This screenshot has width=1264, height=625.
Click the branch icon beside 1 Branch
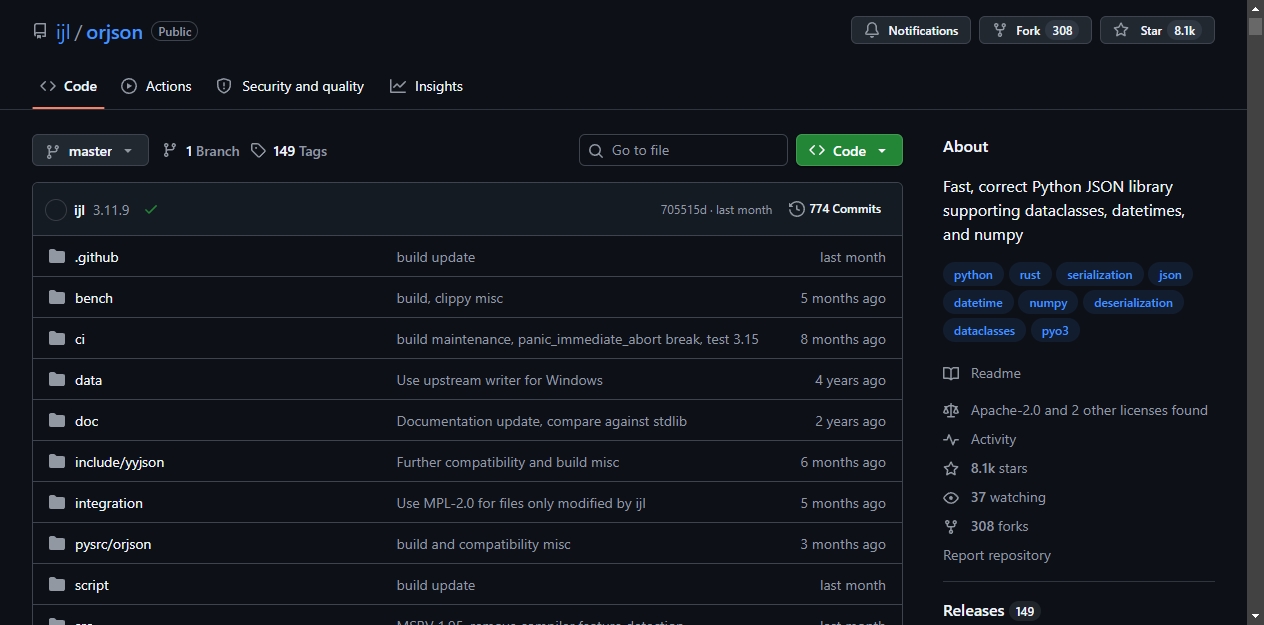click(170, 151)
